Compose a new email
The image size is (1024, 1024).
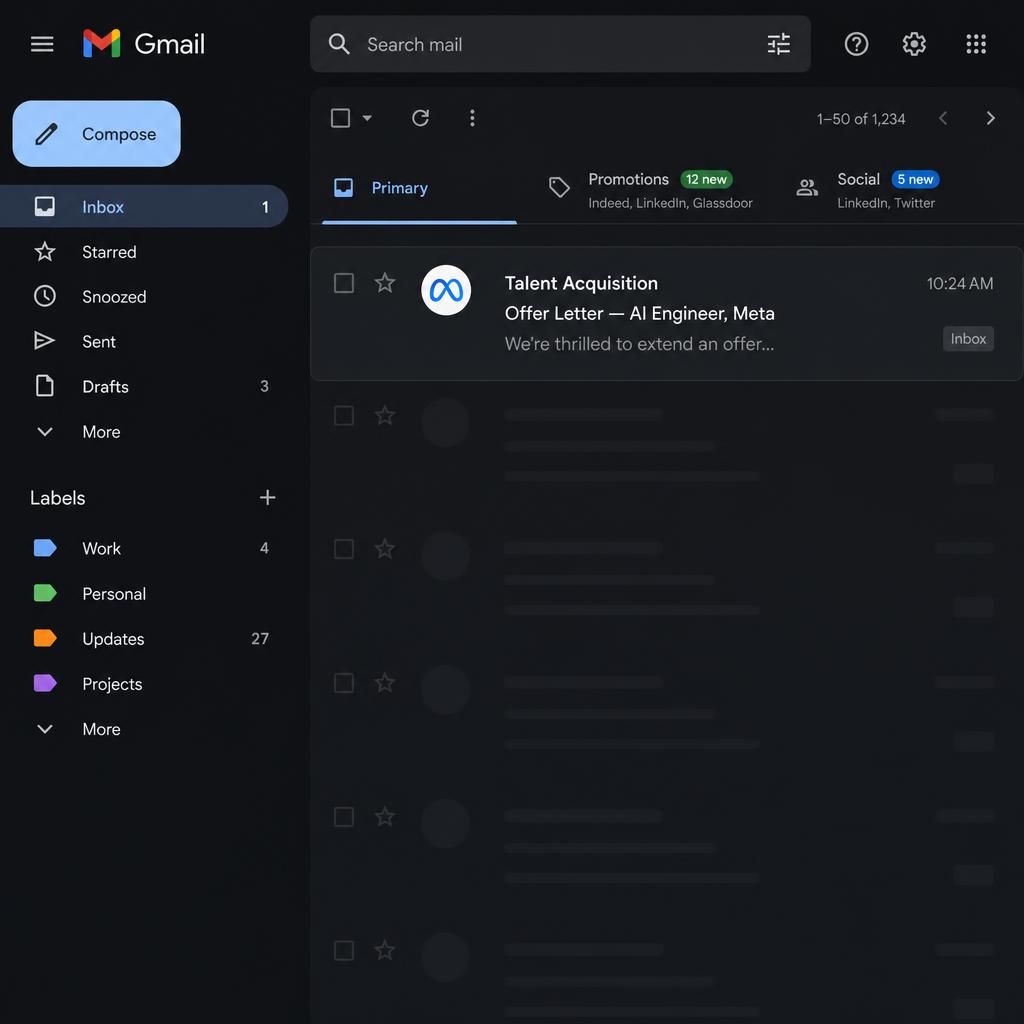point(97,133)
